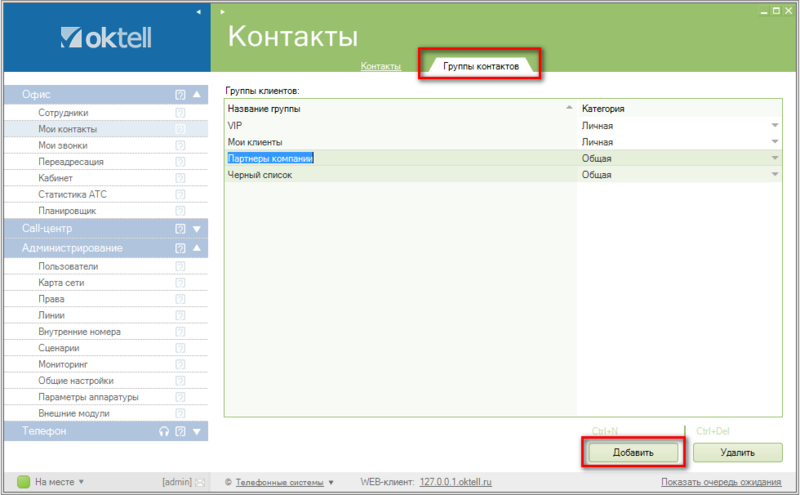Open help icon next to Сотрудники
Viewport: 800px width, 495px height.
coord(180,113)
